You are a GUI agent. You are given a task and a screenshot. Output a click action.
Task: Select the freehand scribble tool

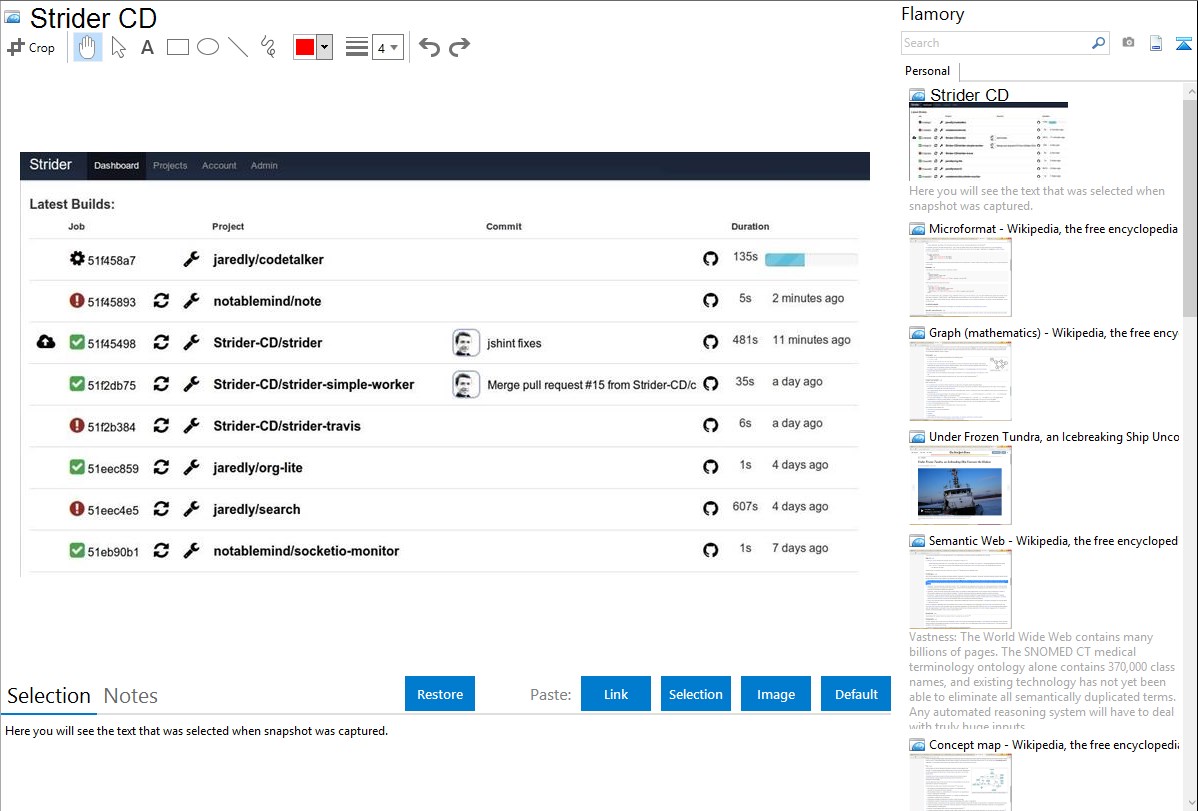268,47
